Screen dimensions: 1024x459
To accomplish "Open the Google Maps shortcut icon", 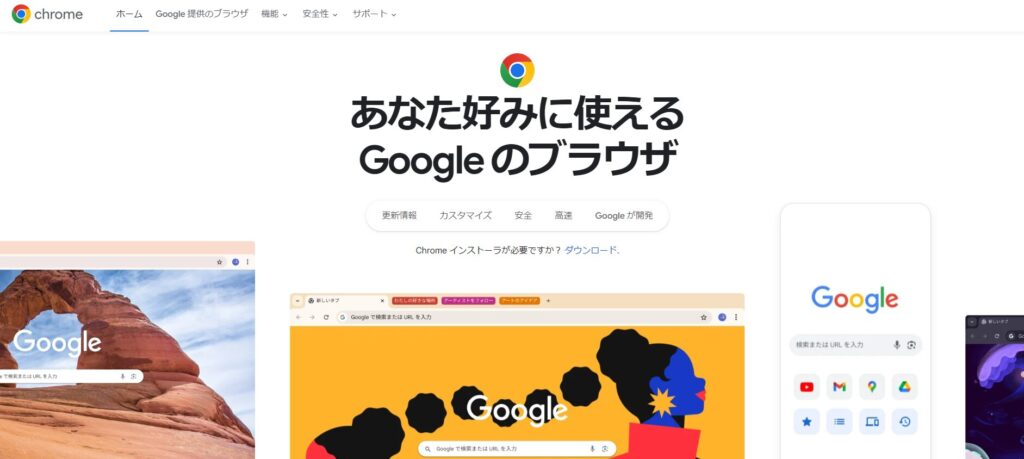I will (x=872, y=387).
